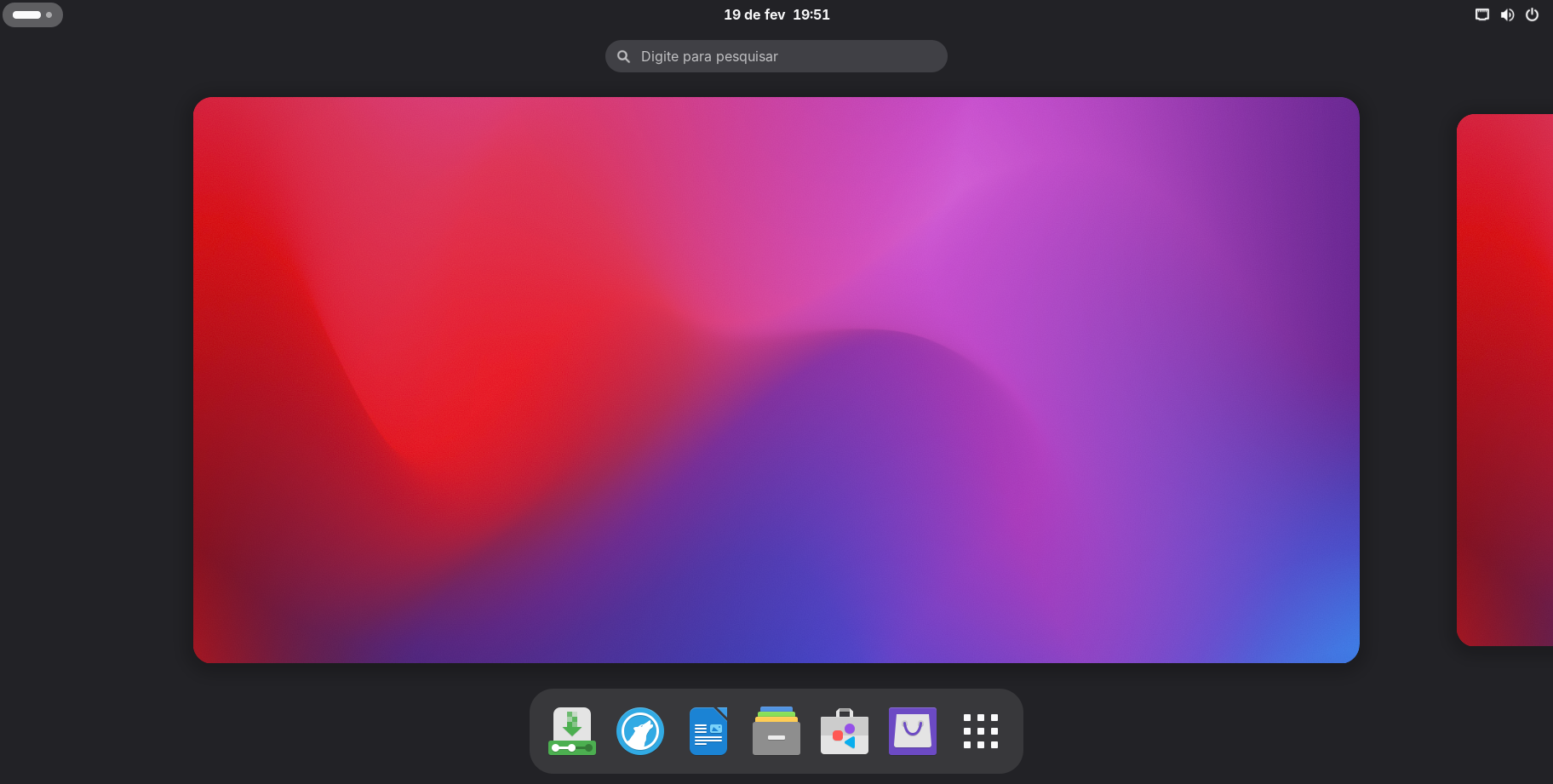Show all applications grid

click(x=981, y=731)
